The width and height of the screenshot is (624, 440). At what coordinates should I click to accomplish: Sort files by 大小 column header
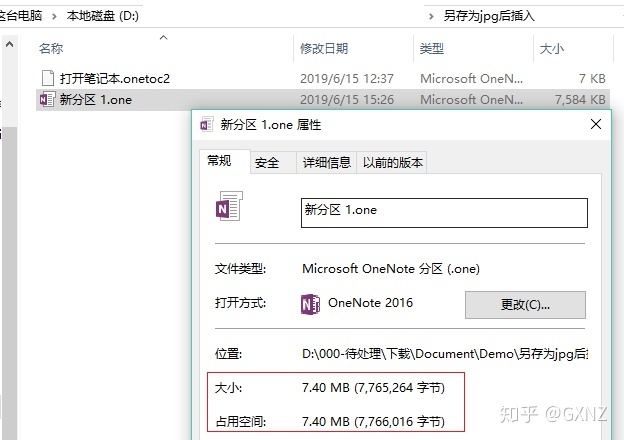[552, 49]
